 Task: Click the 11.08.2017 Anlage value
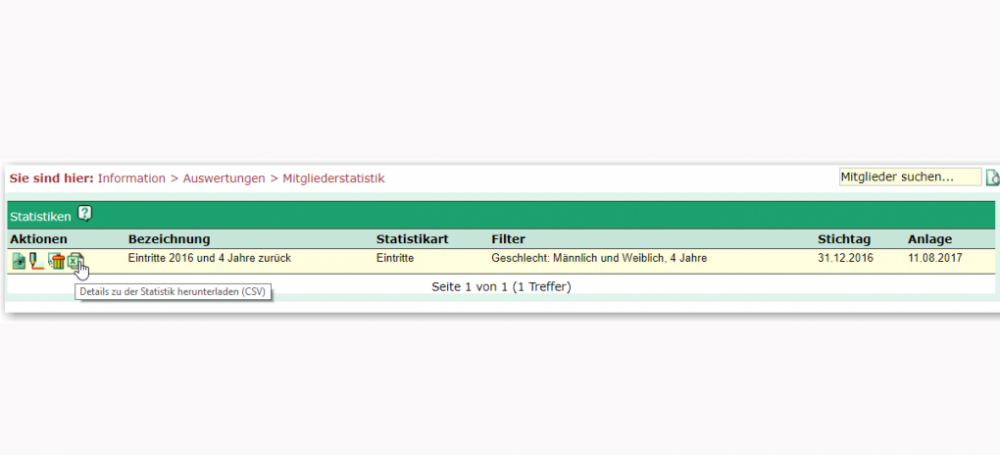point(935,258)
